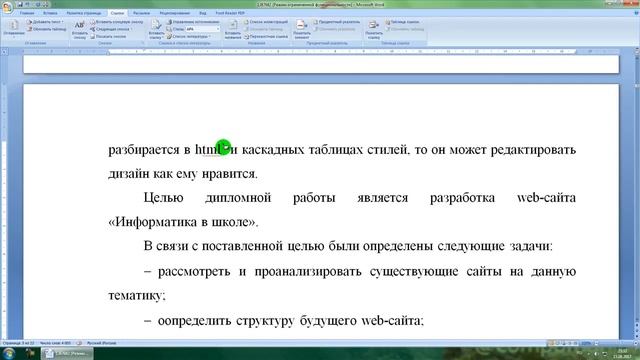Open the Оглавление (Table of Contents) gallery
The width and height of the screenshot is (640, 360).
[13, 29]
